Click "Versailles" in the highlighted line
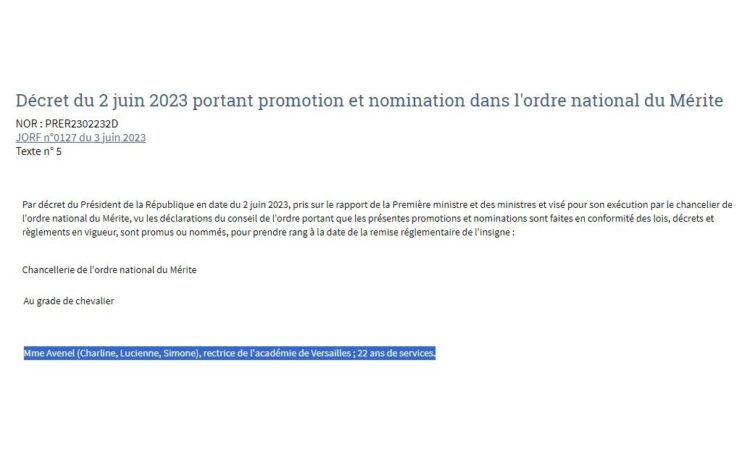The height and width of the screenshot is (460, 750). point(331,353)
